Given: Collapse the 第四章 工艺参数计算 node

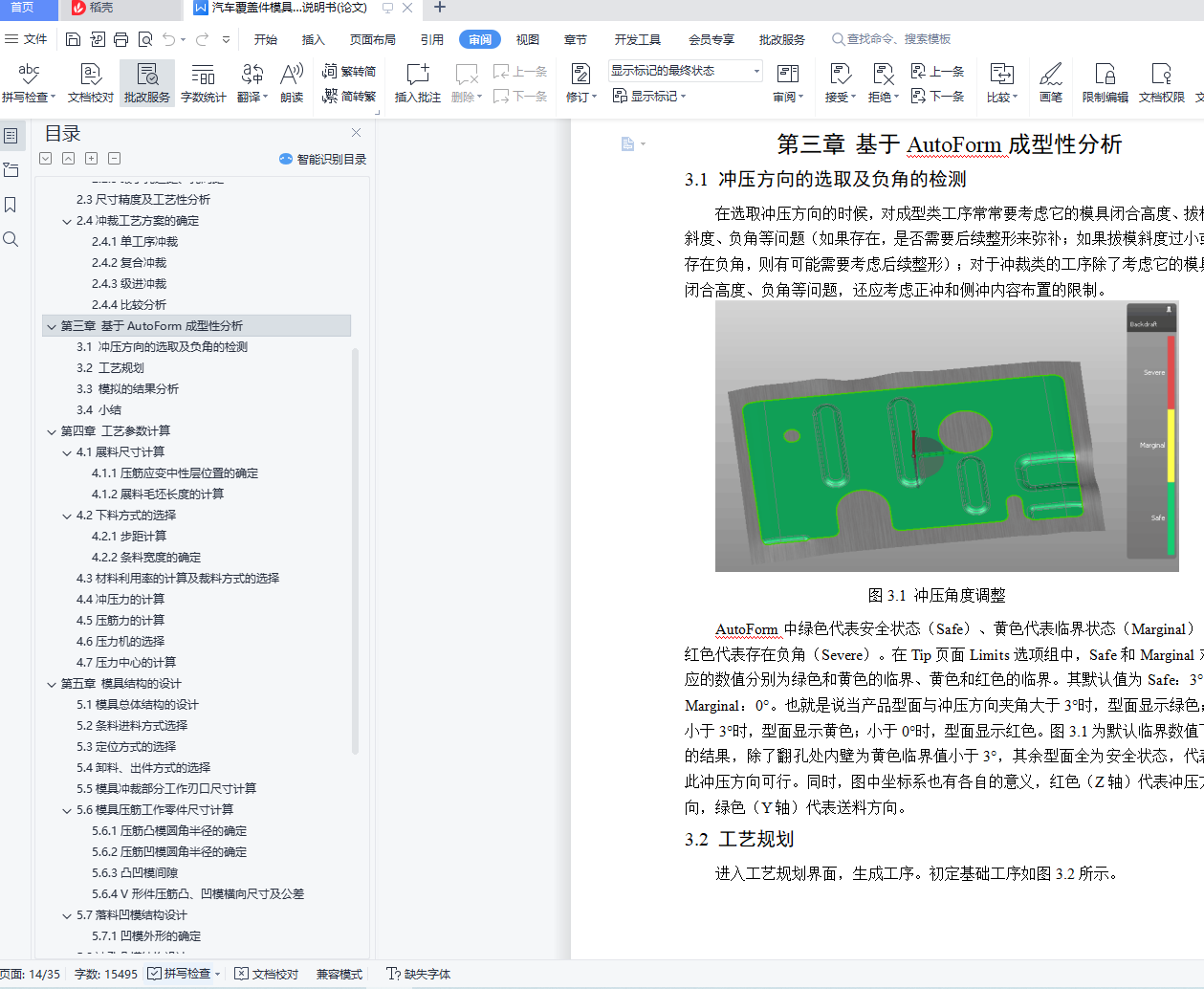Looking at the screenshot, I should point(52,431).
